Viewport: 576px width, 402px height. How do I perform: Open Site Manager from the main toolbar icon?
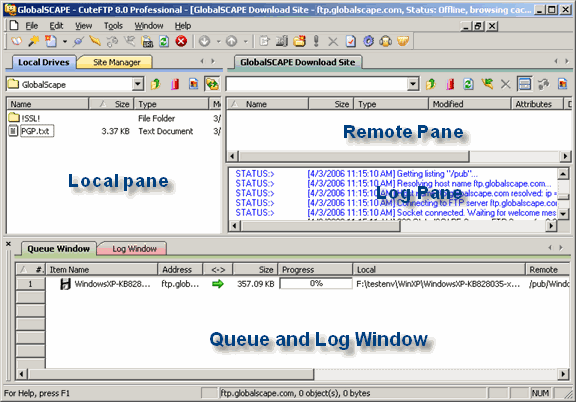click(16, 41)
